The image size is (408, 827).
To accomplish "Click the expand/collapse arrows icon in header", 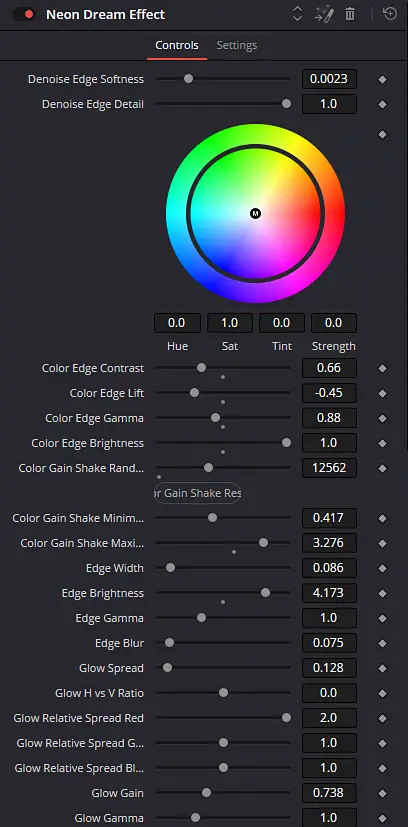I will click(x=297, y=14).
